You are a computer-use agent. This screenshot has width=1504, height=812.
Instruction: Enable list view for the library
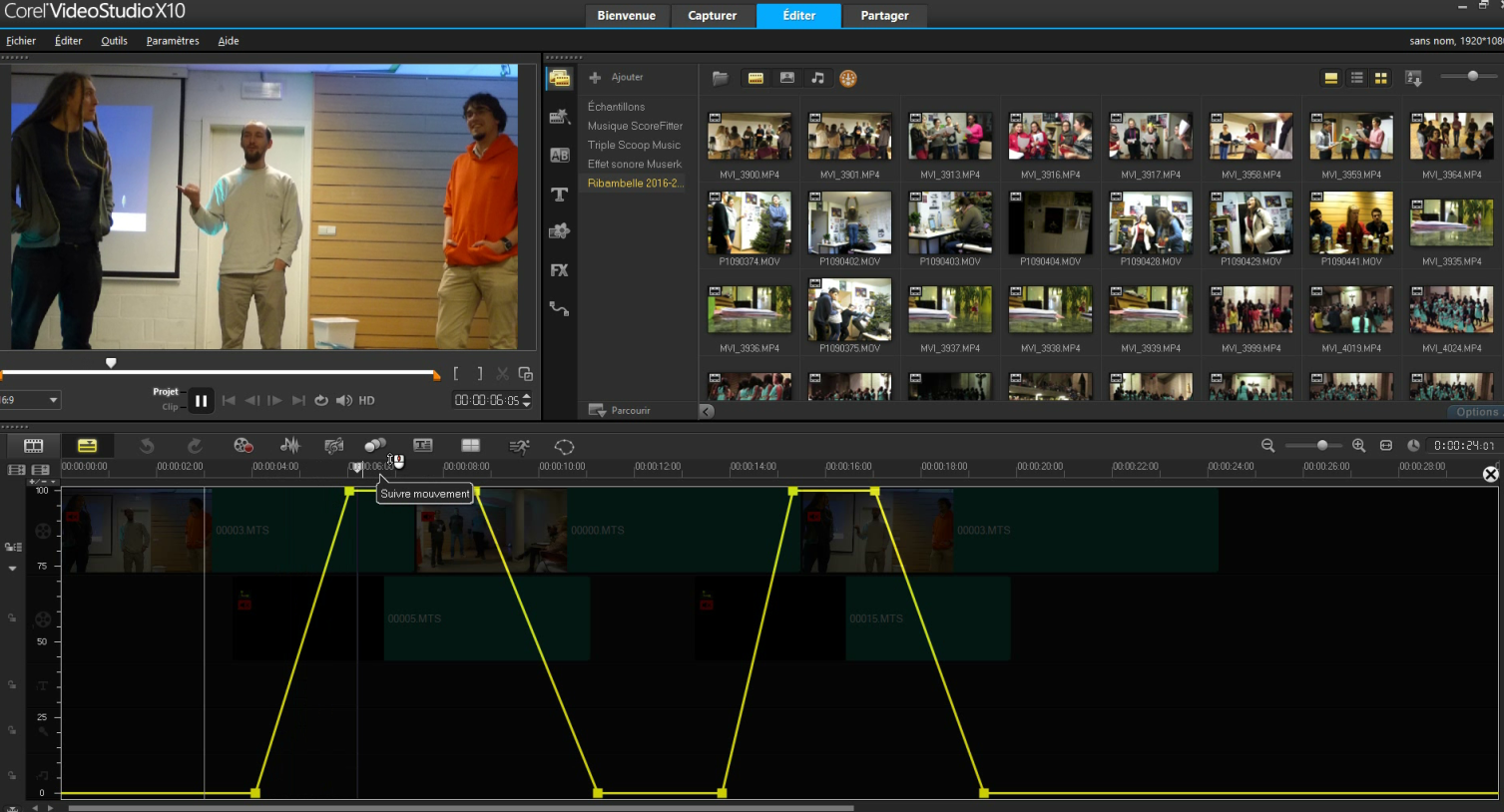(1356, 78)
